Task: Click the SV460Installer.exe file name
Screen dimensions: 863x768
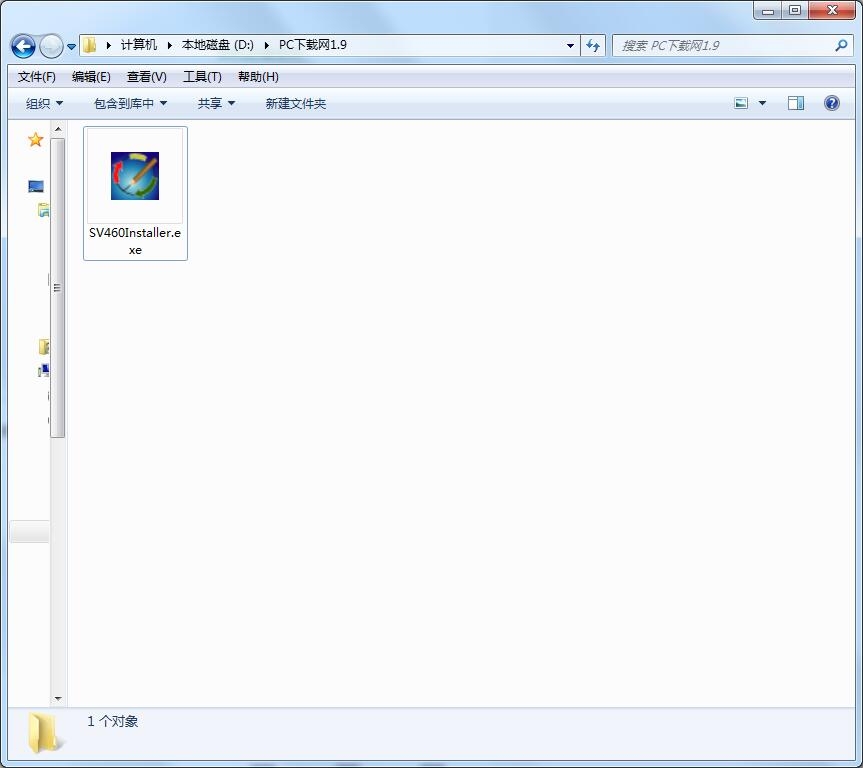Action: pos(135,241)
